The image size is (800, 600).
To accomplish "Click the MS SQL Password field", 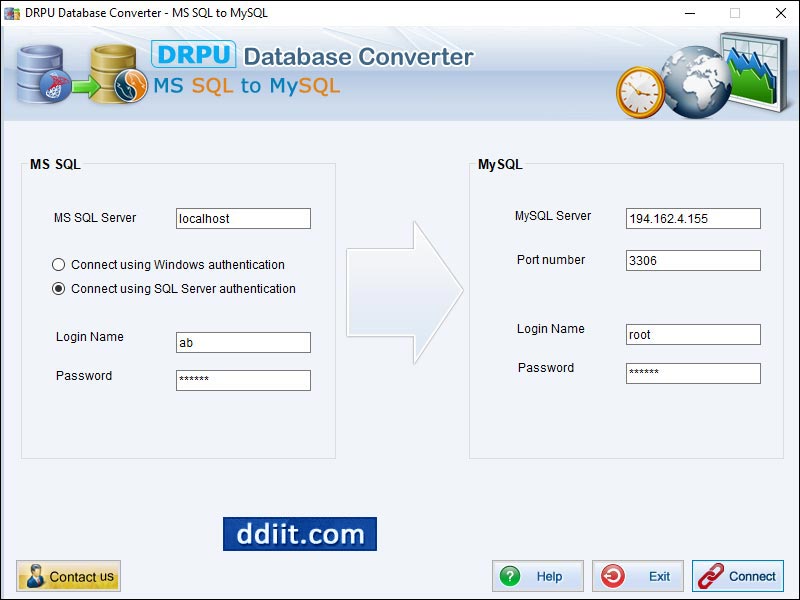I will [243, 380].
